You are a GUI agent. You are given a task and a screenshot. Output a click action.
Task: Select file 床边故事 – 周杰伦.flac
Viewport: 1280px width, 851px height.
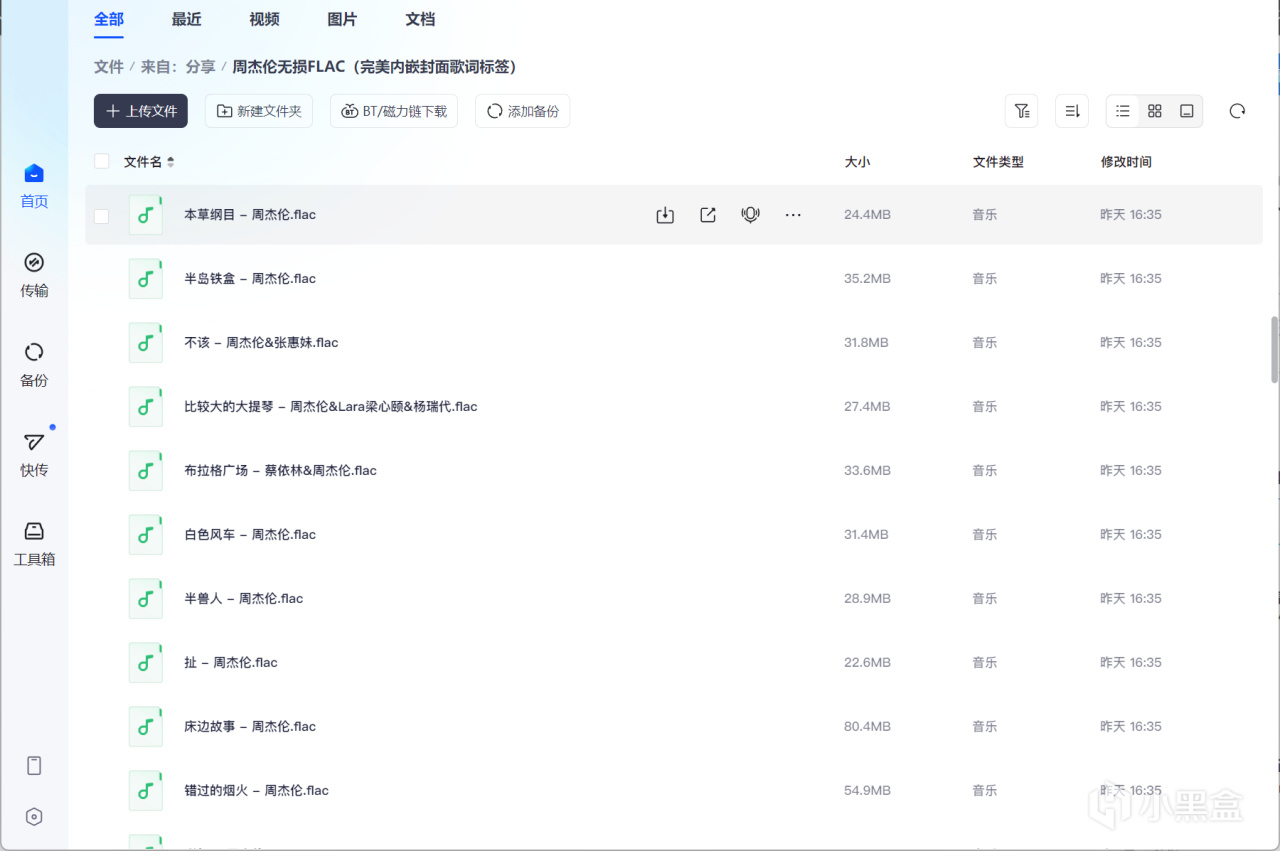pyautogui.click(x=250, y=727)
